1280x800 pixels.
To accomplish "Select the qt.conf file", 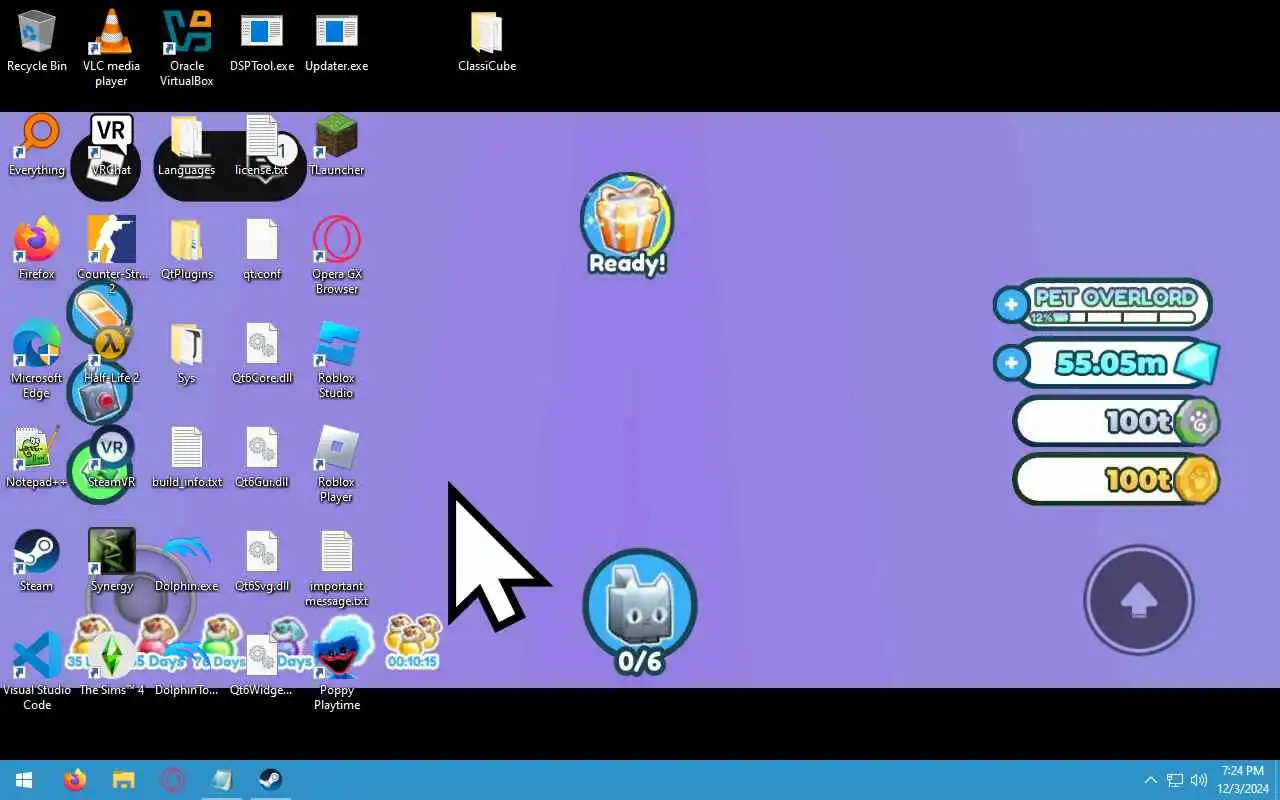I will tap(262, 250).
